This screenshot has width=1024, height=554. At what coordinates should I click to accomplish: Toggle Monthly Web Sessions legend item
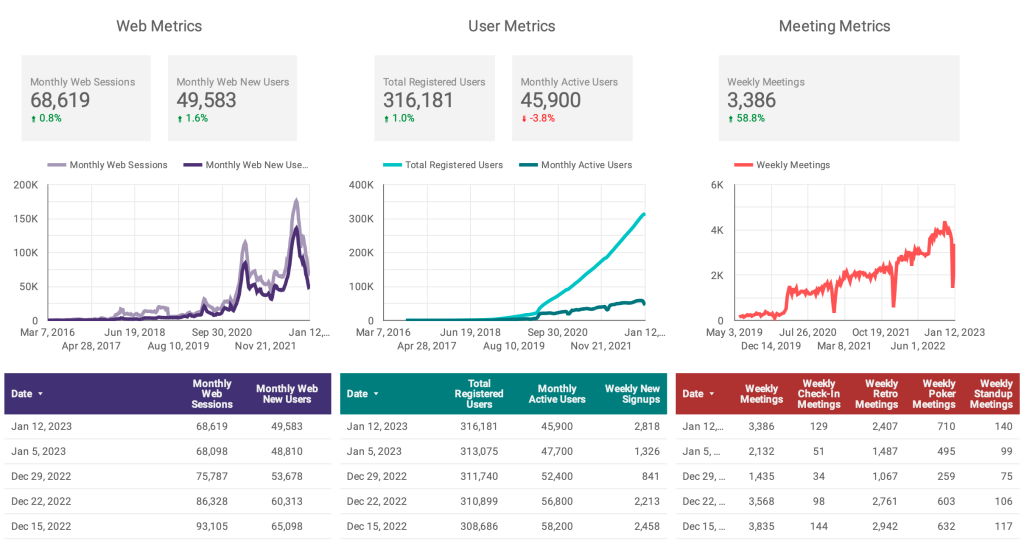(x=108, y=165)
